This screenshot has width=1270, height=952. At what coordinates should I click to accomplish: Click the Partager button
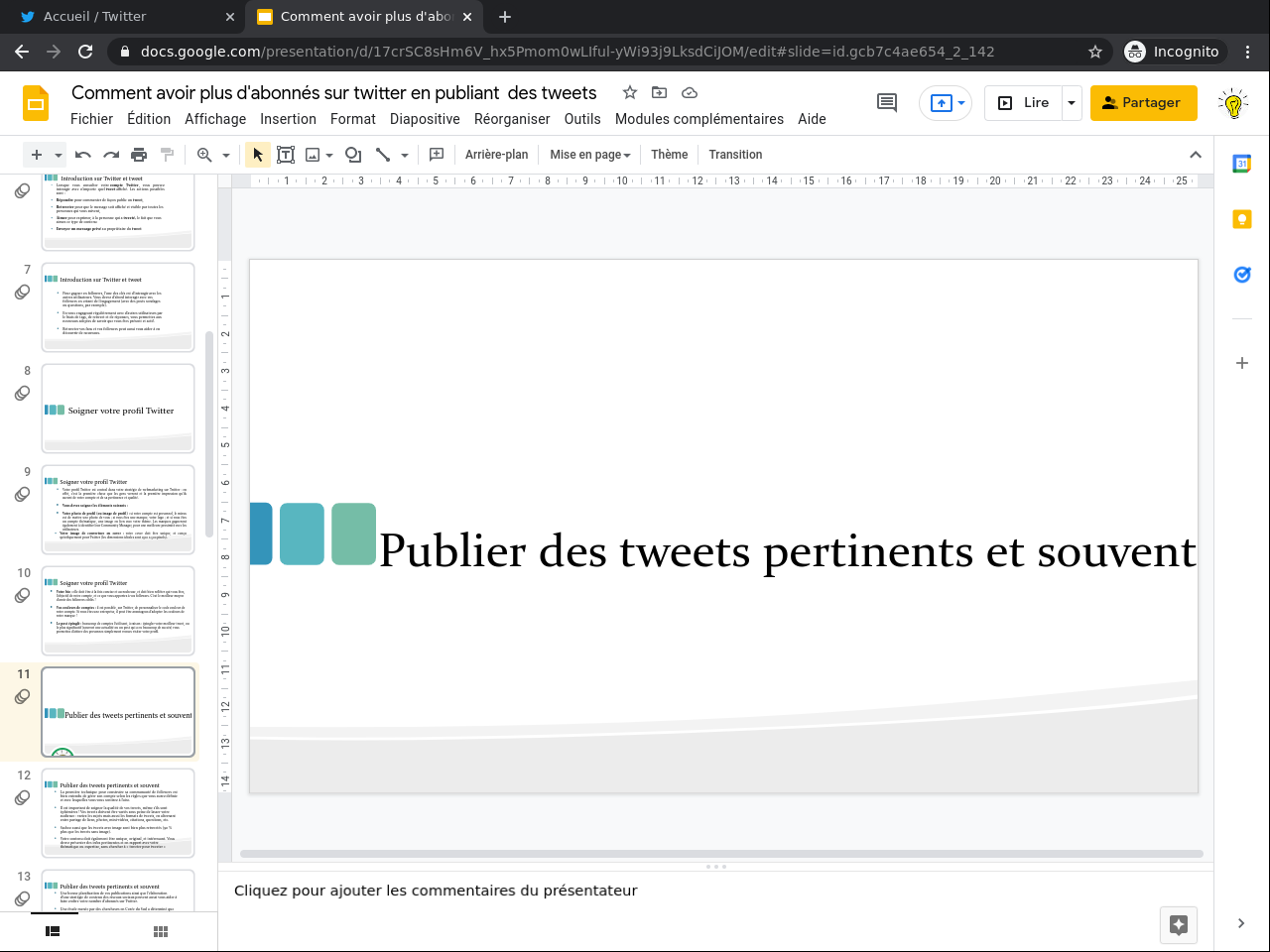(x=1143, y=103)
